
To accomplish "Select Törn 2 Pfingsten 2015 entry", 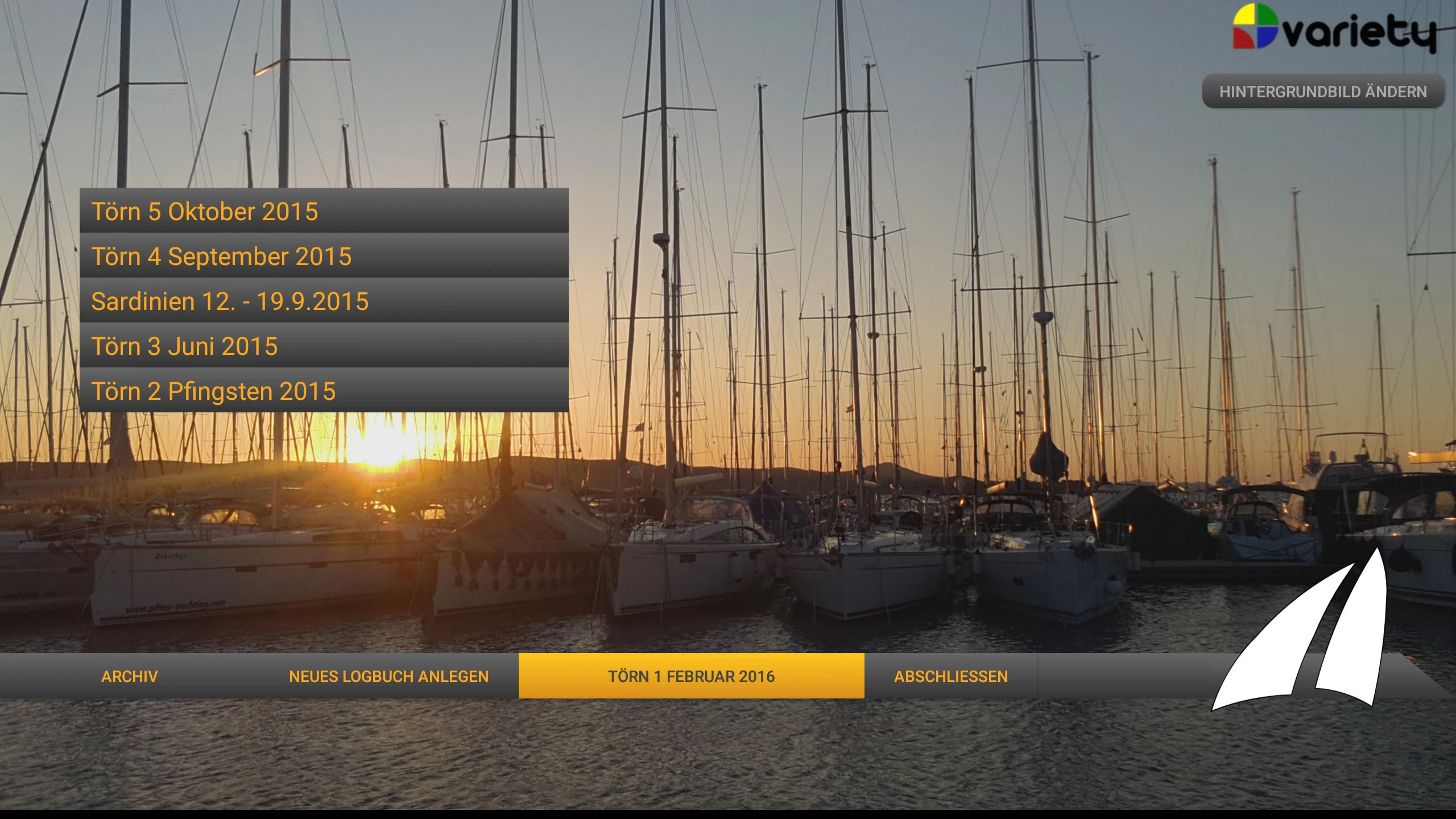I will [x=324, y=391].
